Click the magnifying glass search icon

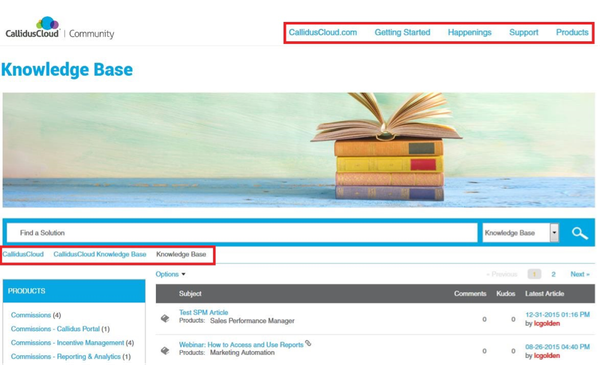pyautogui.click(x=579, y=233)
